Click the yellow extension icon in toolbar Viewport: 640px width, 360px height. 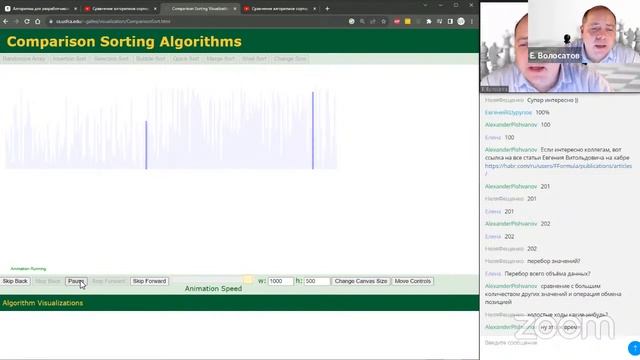point(407,21)
